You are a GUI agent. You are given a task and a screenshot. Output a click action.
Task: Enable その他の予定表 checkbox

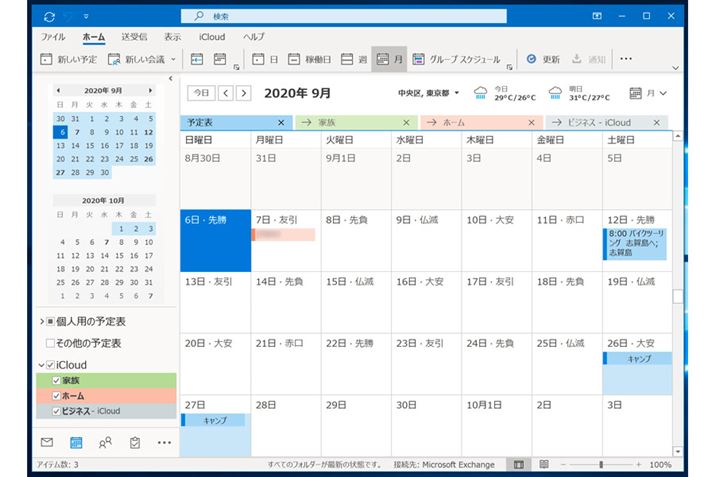[51, 343]
